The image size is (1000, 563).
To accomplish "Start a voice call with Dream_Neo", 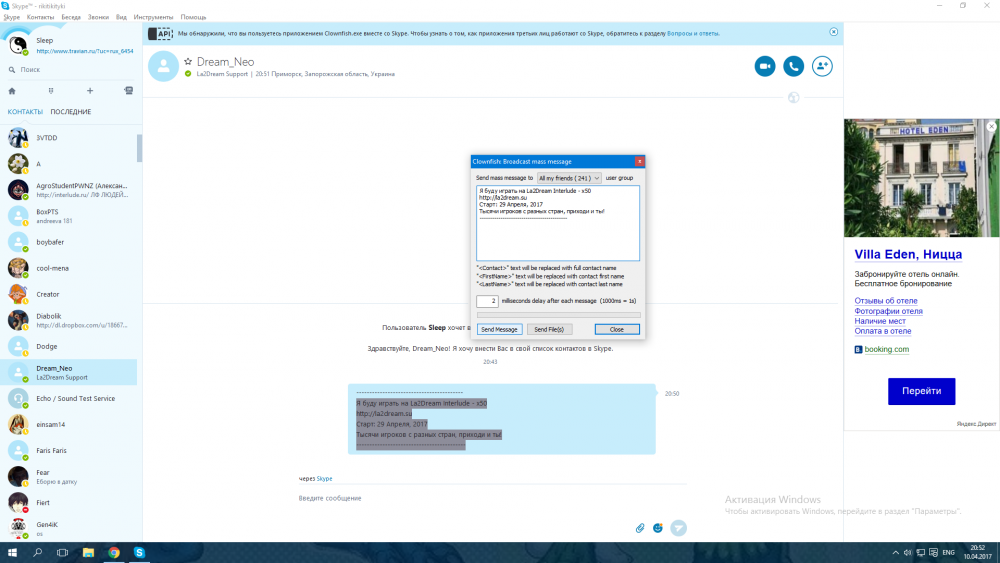I will point(794,66).
